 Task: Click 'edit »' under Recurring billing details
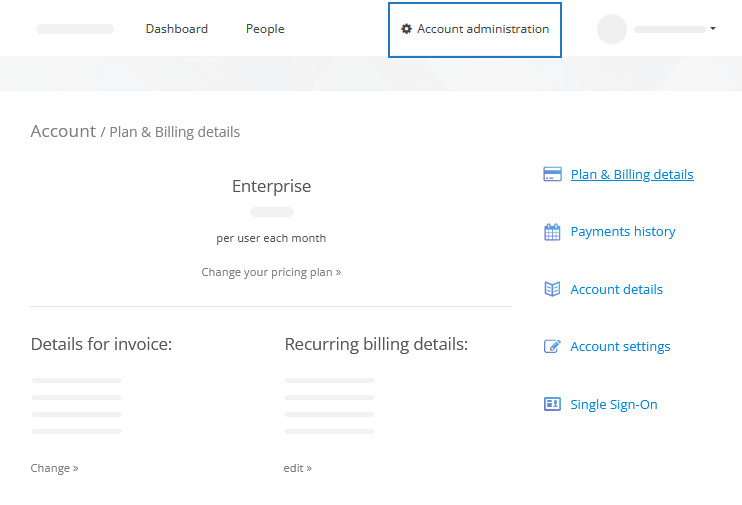click(298, 468)
